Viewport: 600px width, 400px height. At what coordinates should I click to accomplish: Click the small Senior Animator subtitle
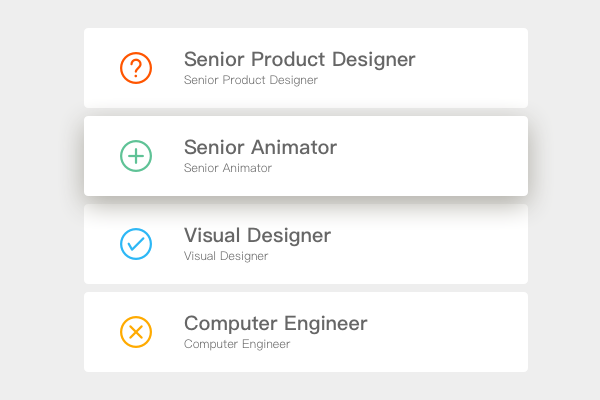pyautogui.click(x=228, y=168)
